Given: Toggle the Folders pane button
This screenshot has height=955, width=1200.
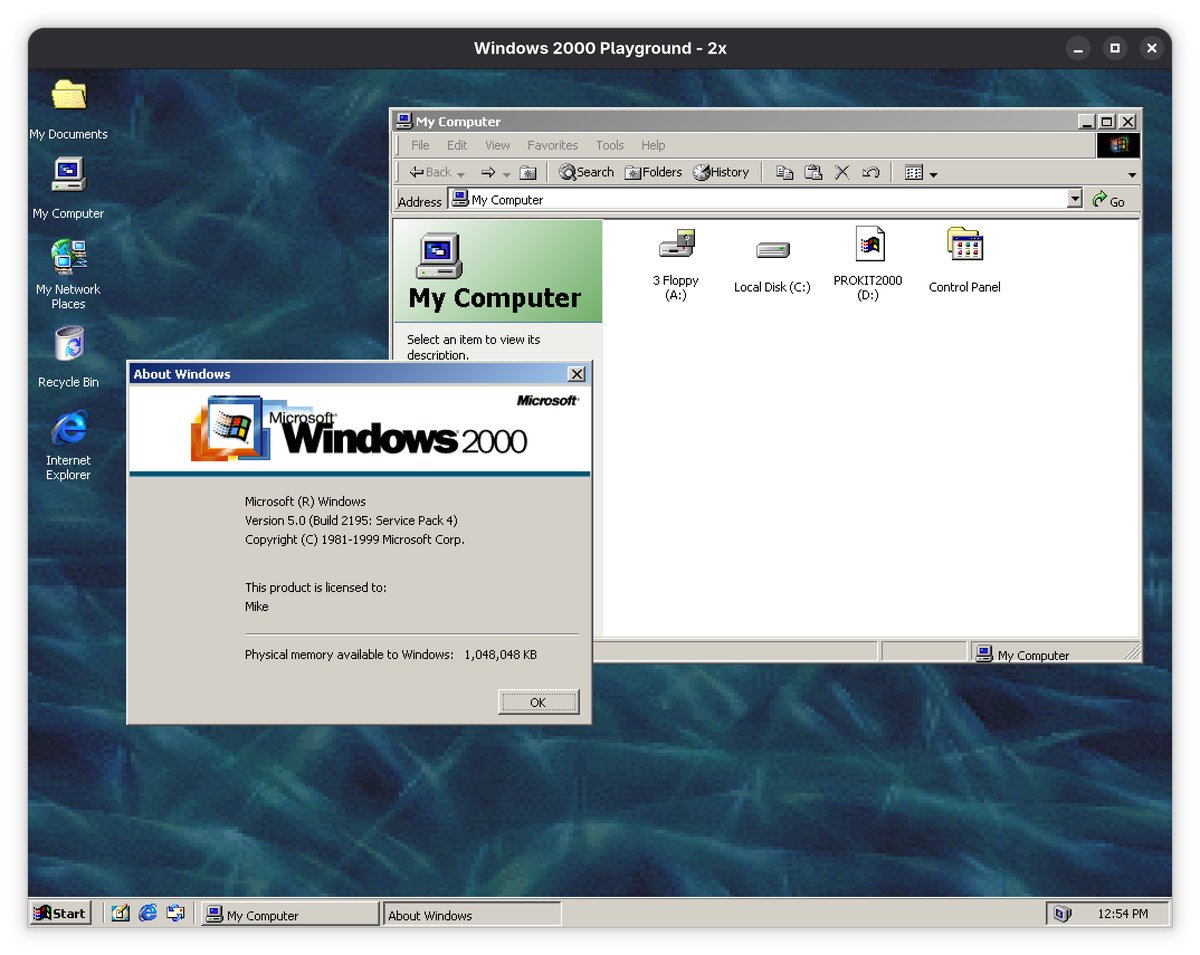Looking at the screenshot, I should click(653, 172).
